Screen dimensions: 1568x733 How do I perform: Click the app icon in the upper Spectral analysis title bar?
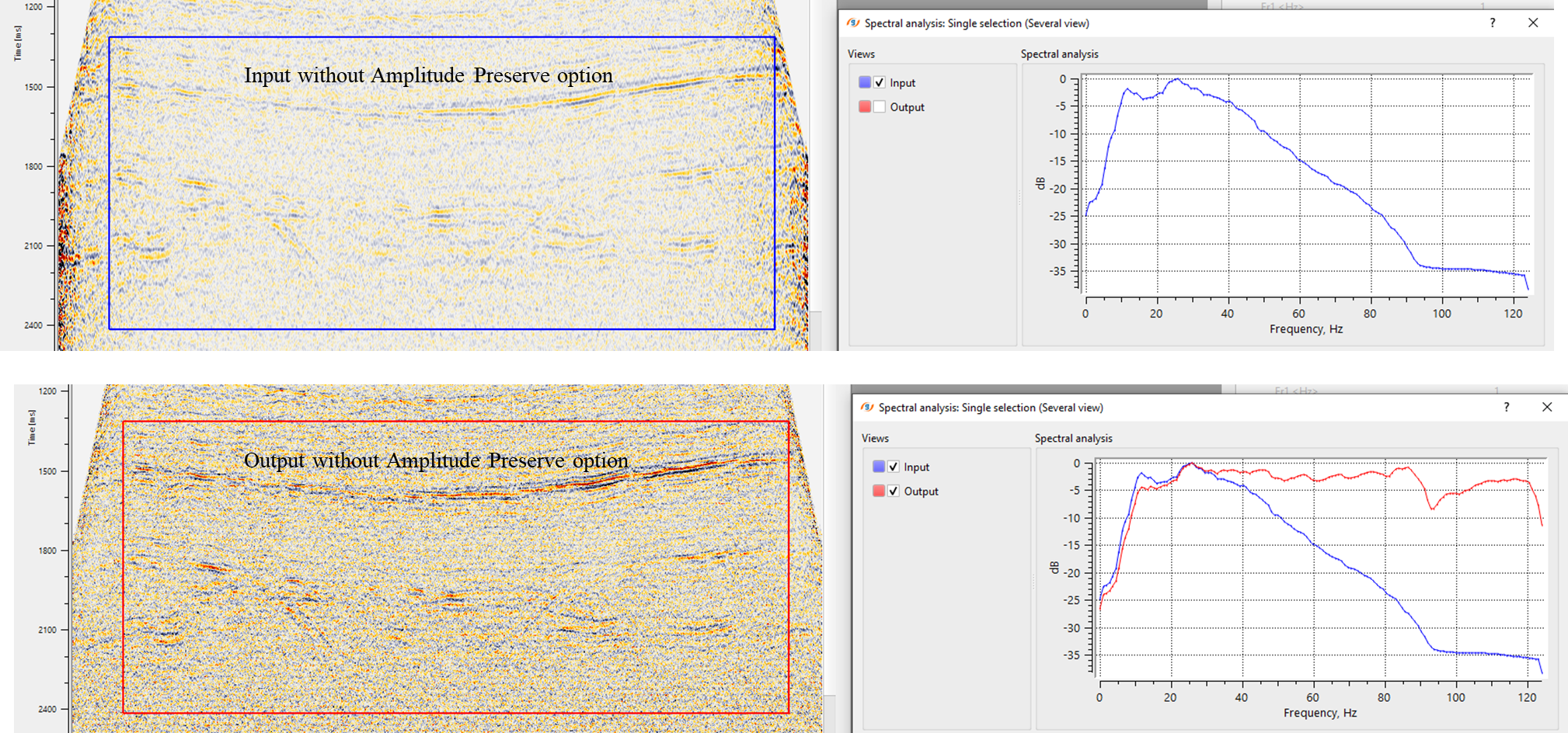853,23
